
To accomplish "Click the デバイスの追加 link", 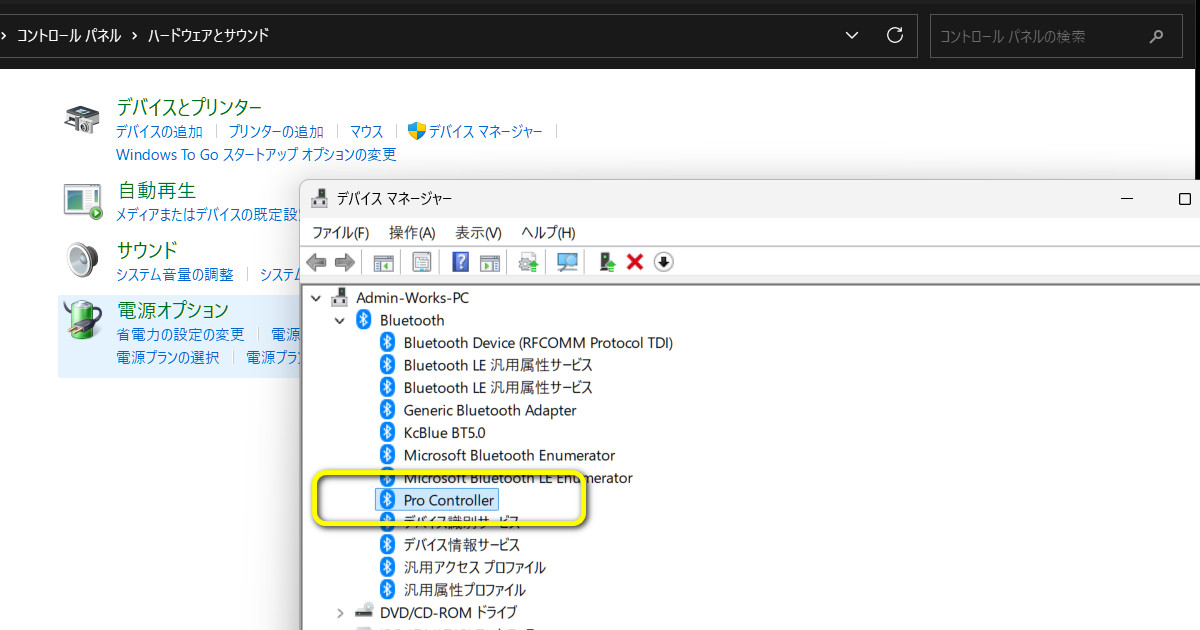I will pos(159,131).
